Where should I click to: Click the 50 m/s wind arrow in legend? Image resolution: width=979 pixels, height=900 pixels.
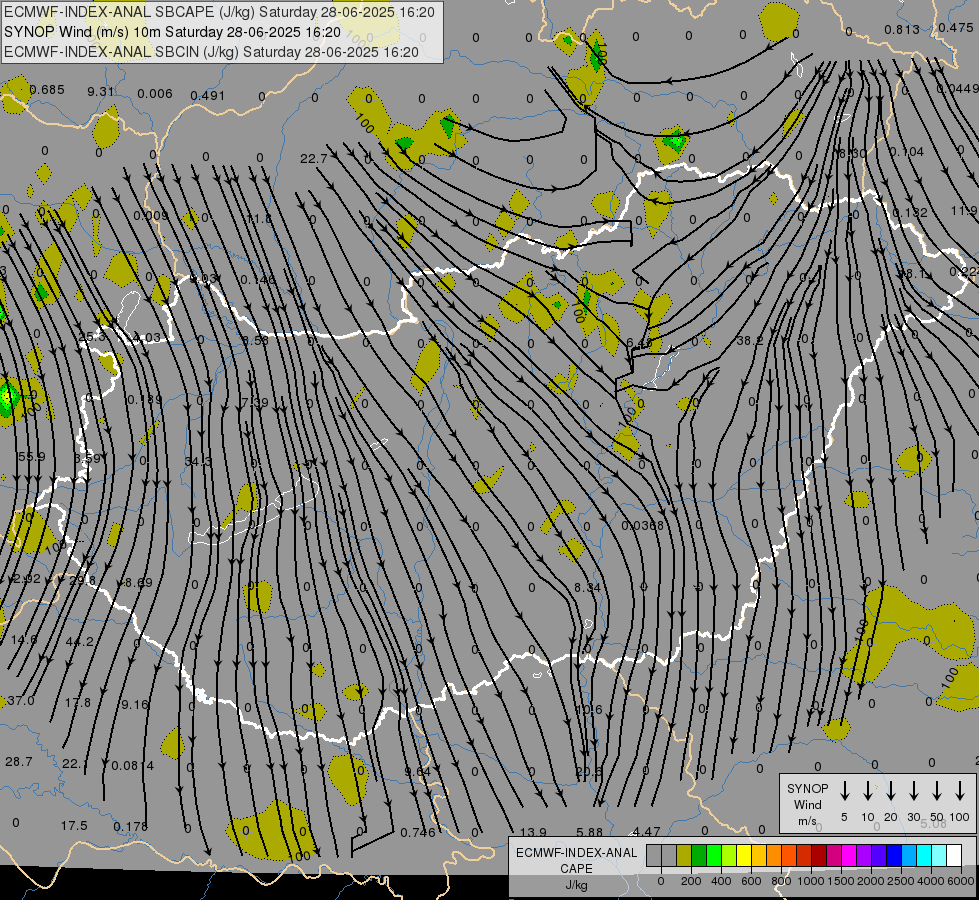[x=937, y=790]
